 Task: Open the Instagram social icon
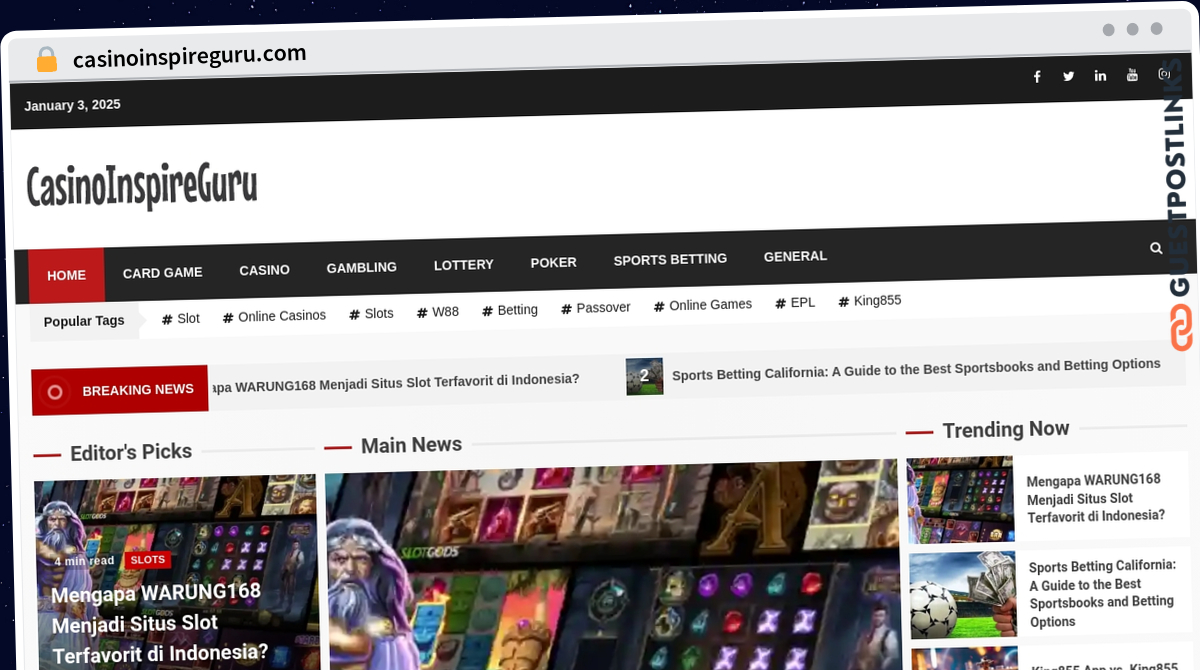(1164, 74)
